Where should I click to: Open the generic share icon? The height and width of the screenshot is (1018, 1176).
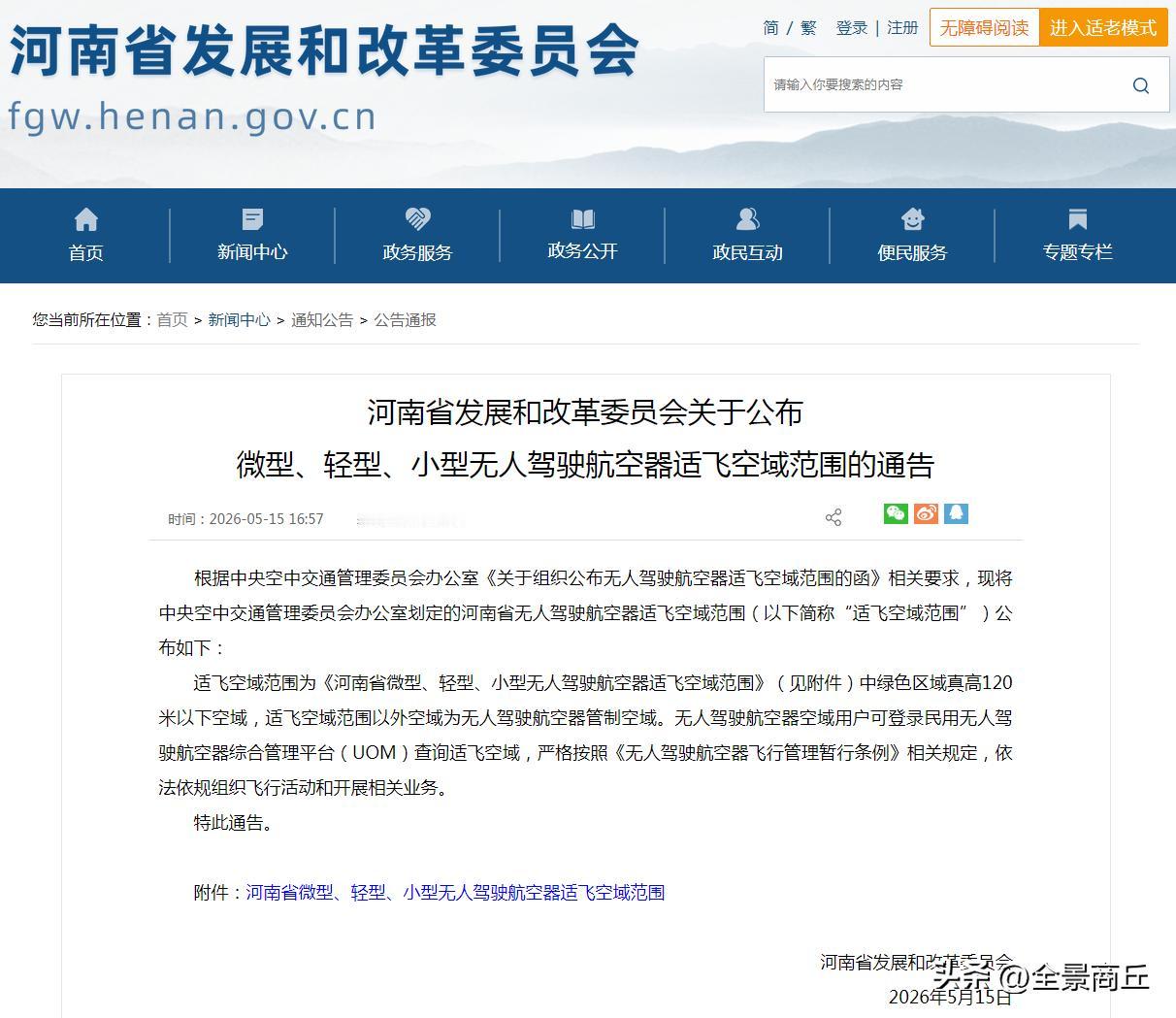tap(833, 517)
